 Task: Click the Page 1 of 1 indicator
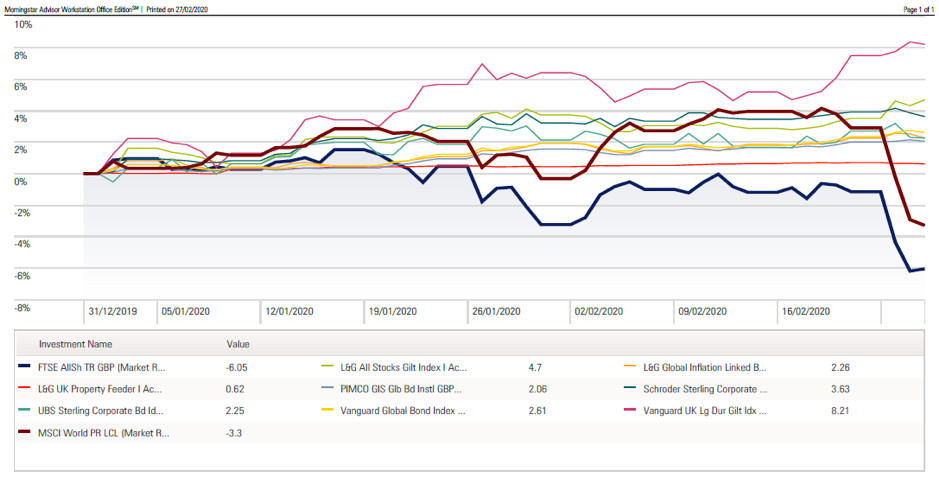coord(919,10)
